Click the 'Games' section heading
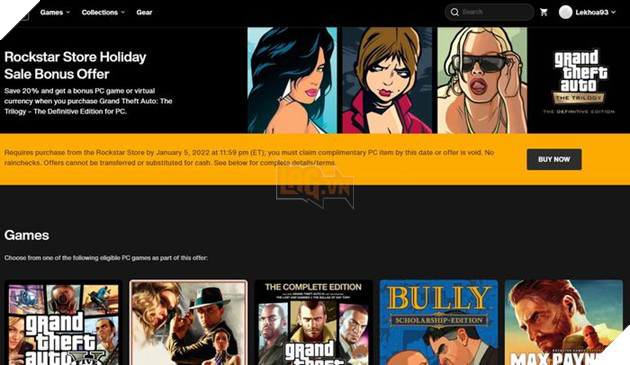This screenshot has height=365, width=630. tap(27, 235)
